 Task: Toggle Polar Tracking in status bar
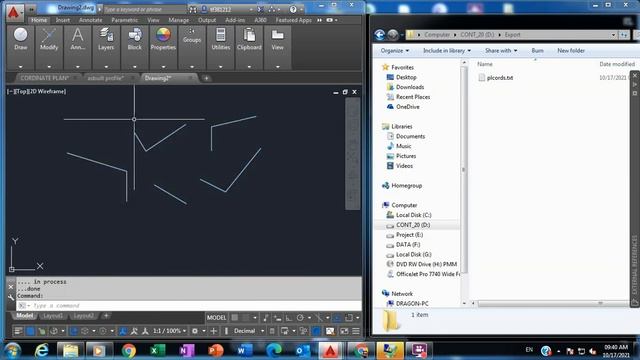click(x=300, y=318)
